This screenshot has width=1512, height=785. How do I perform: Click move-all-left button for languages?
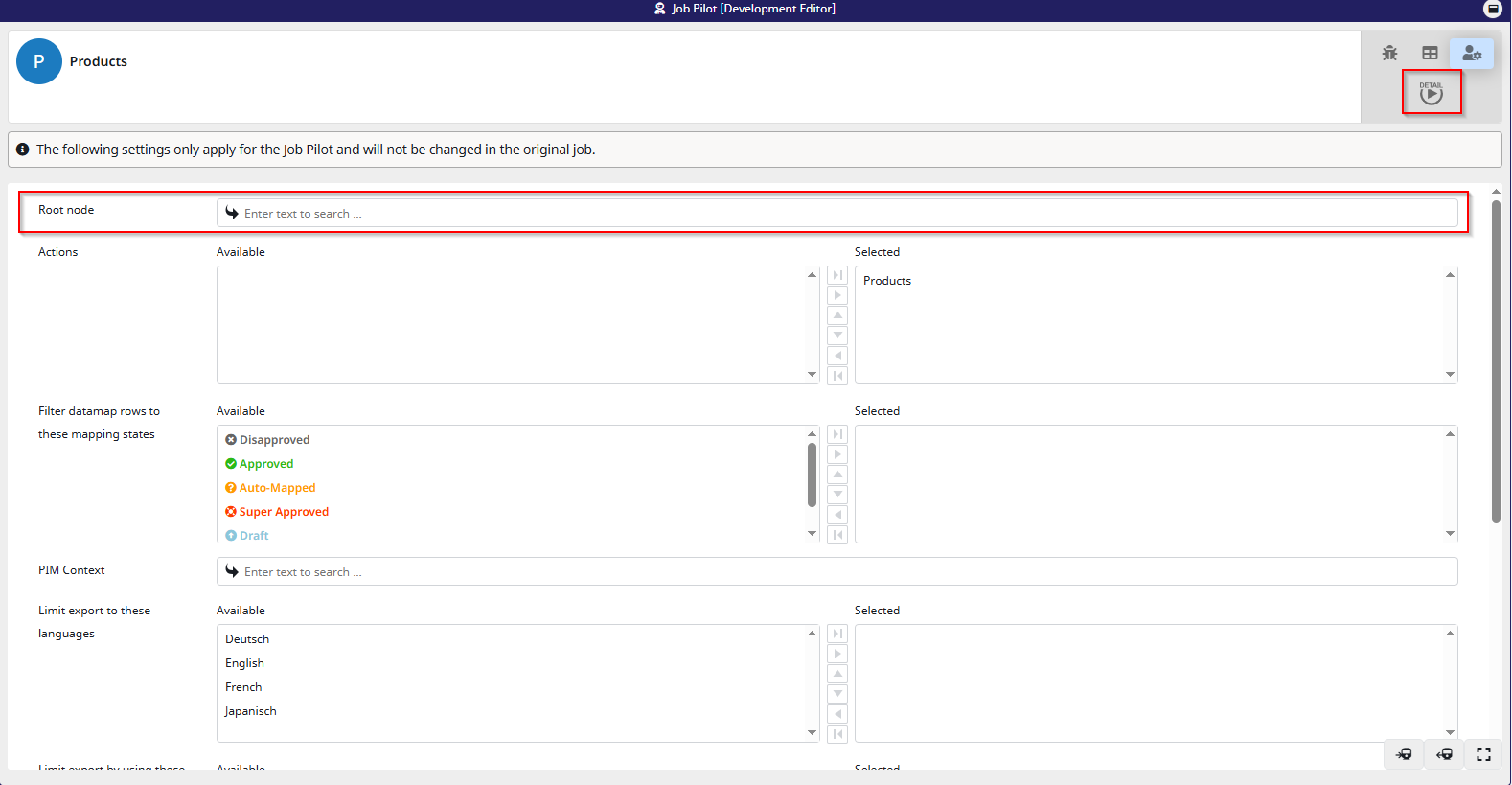[837, 734]
